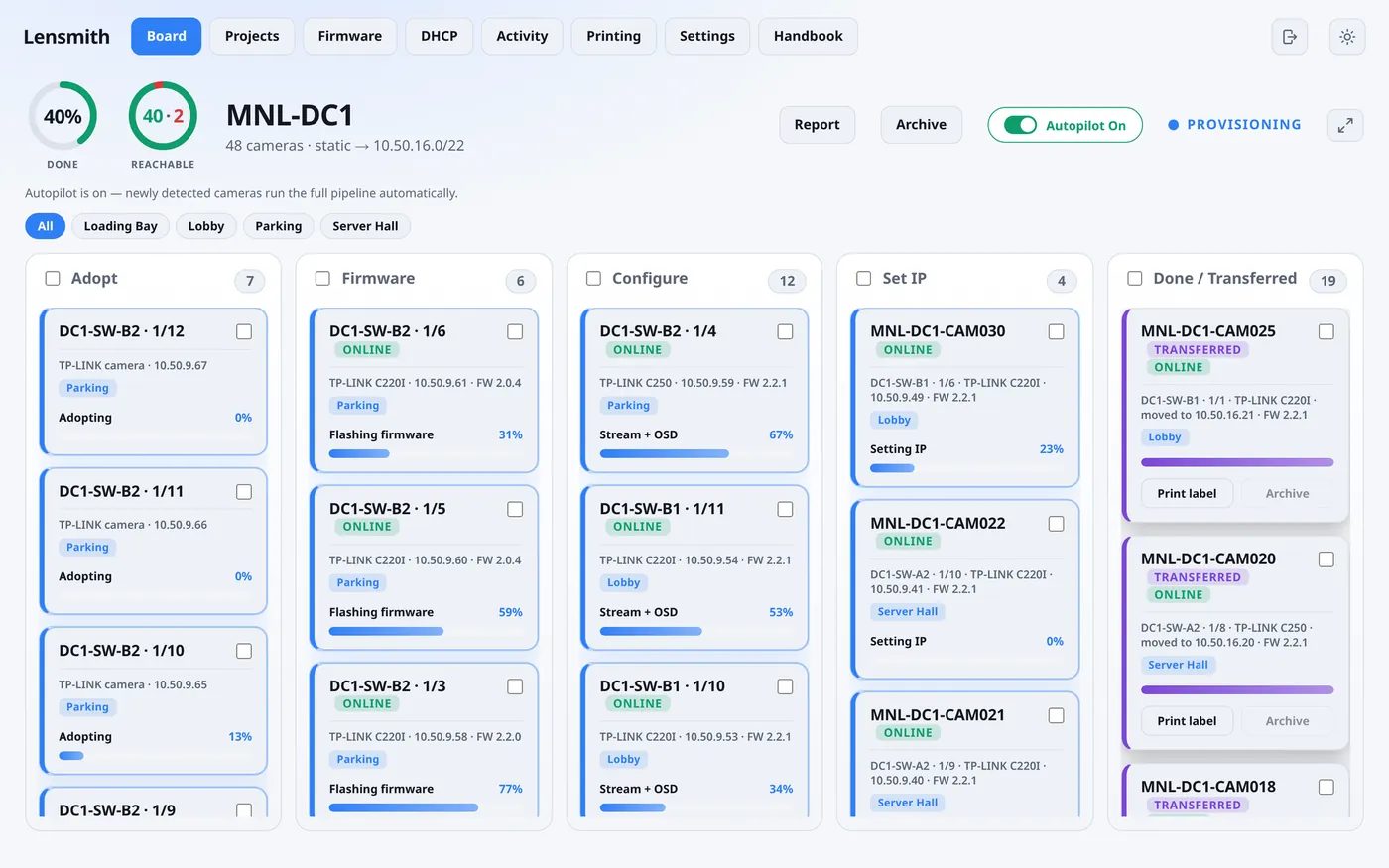
Task: Click the sign-out icon button
Action: [x=1289, y=37]
